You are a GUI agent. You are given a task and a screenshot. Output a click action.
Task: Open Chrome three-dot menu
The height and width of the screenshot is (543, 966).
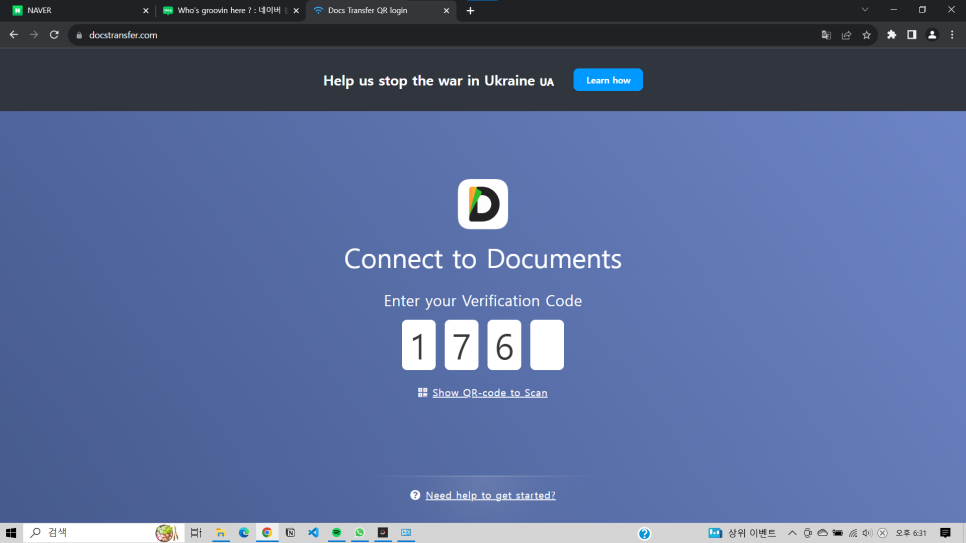(x=952, y=35)
